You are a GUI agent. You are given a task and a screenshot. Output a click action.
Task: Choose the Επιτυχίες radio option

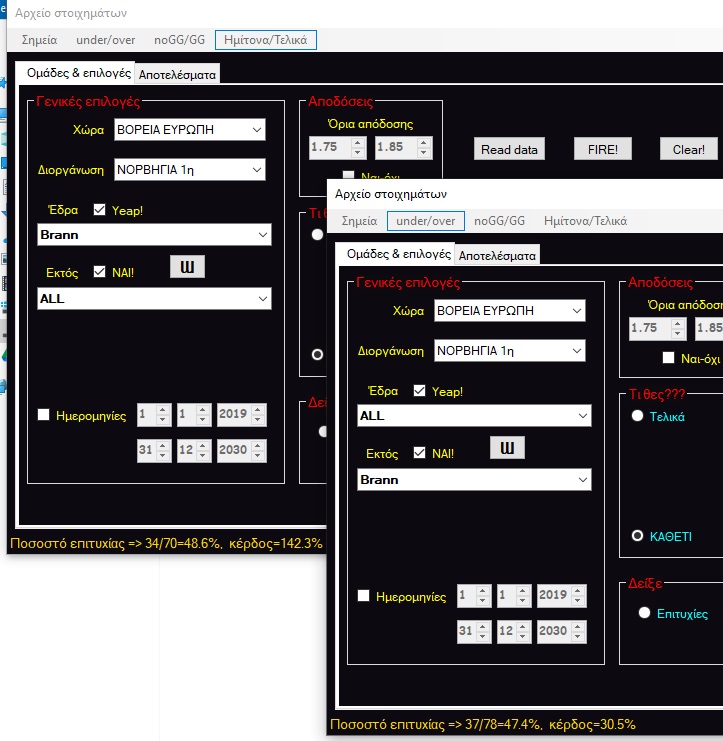pos(644,613)
